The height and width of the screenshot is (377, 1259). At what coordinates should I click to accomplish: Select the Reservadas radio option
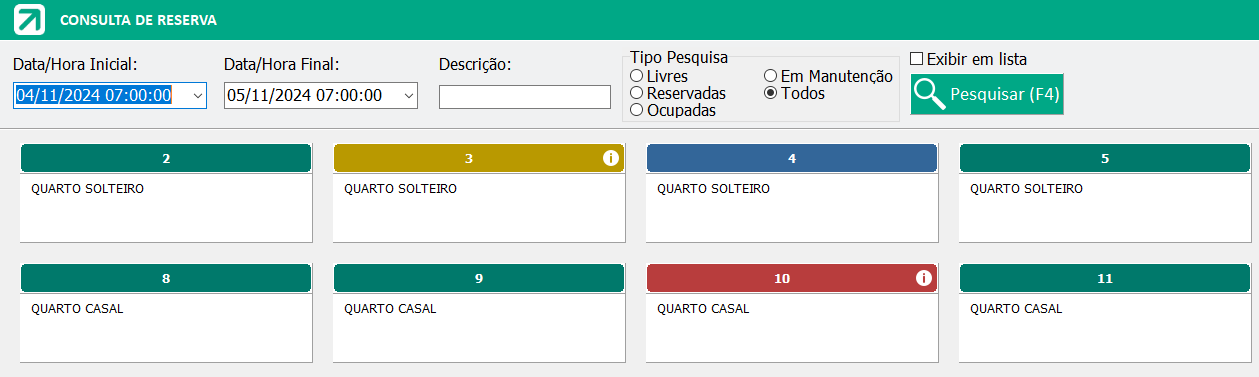click(636, 93)
